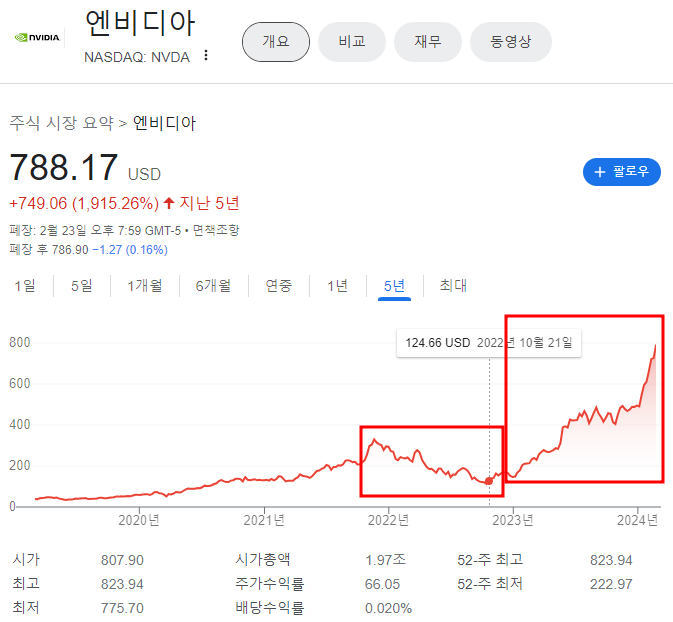Open the three-dot menu beside NASDAQ: NVDA

click(x=206, y=55)
